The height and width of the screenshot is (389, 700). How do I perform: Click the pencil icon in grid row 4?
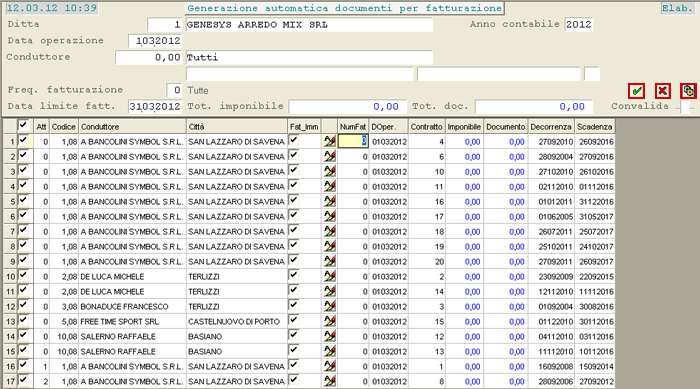tap(329, 187)
